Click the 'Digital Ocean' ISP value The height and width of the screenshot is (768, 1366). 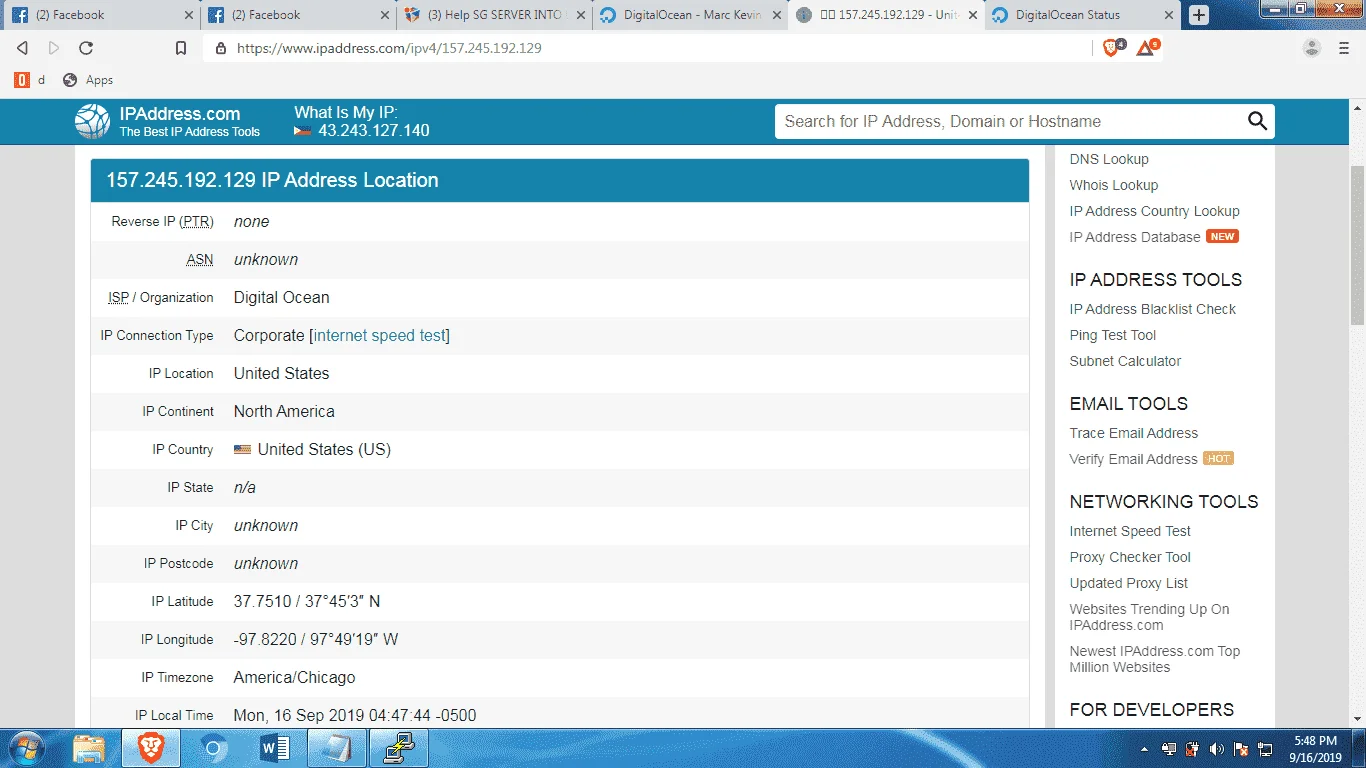click(282, 298)
